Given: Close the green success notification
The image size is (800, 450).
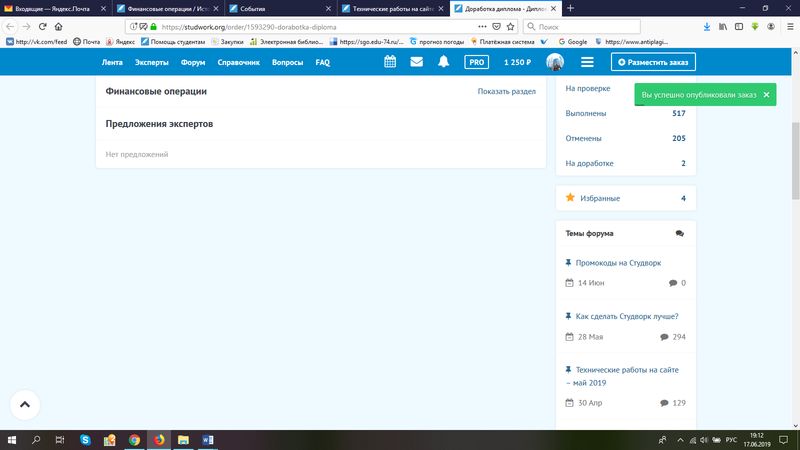Looking at the screenshot, I should (766, 94).
